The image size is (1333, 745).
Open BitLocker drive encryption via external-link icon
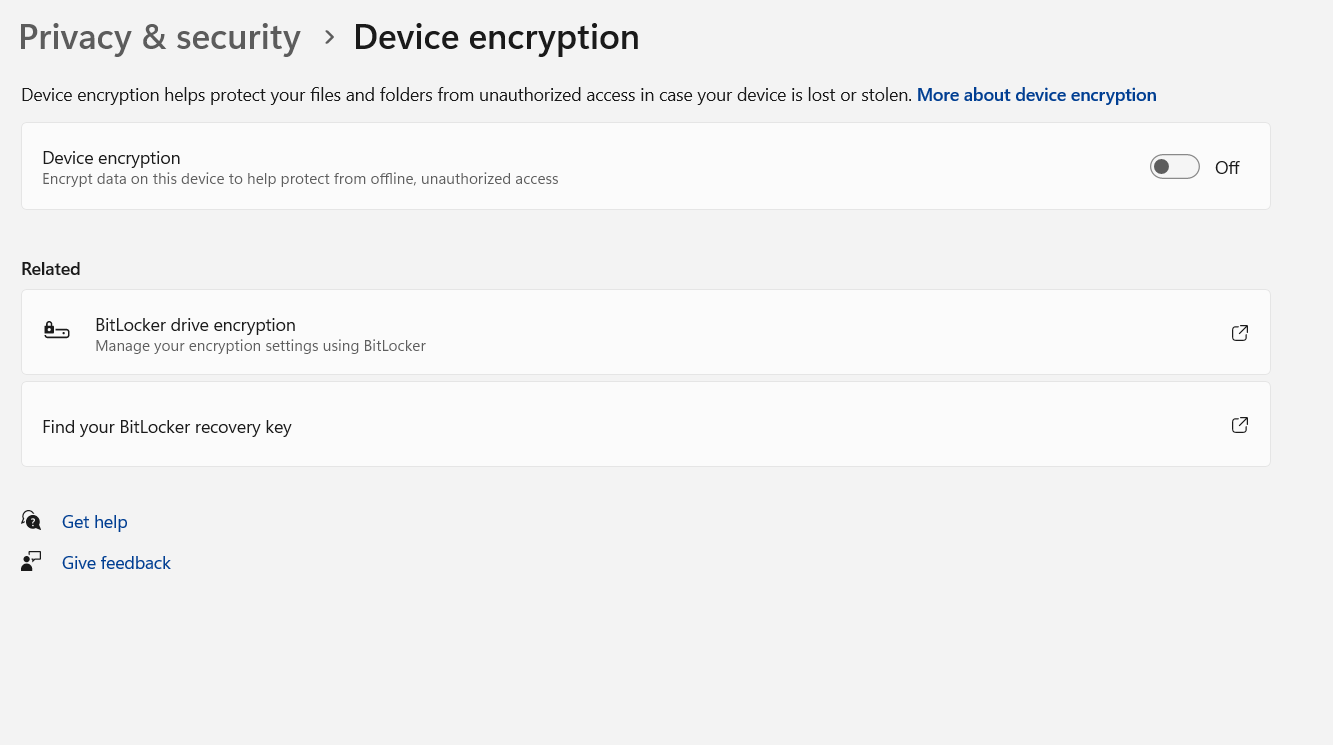tap(1239, 333)
